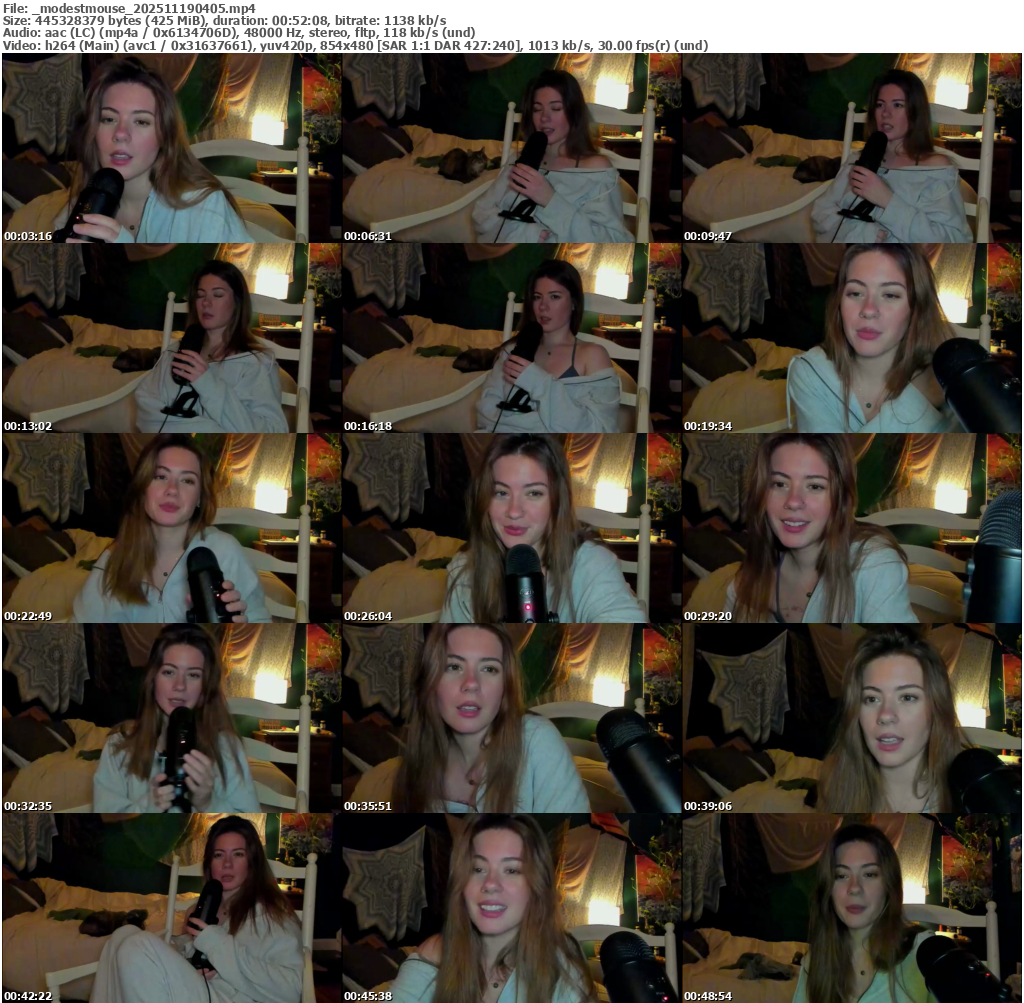Open the thumbnail stamped 00:45:38
1024x1003 pixels.
512,908
